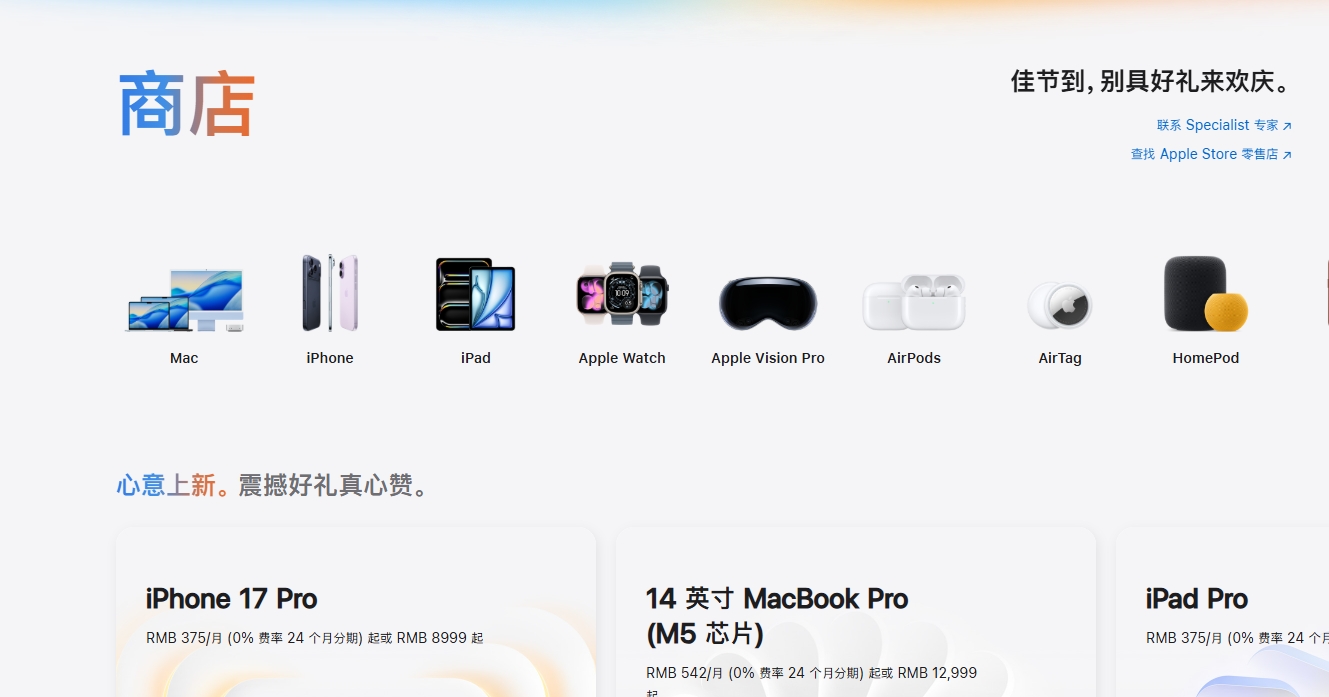Click the partially visible category at row end
The image size is (1329, 697).
[x=1325, y=294]
